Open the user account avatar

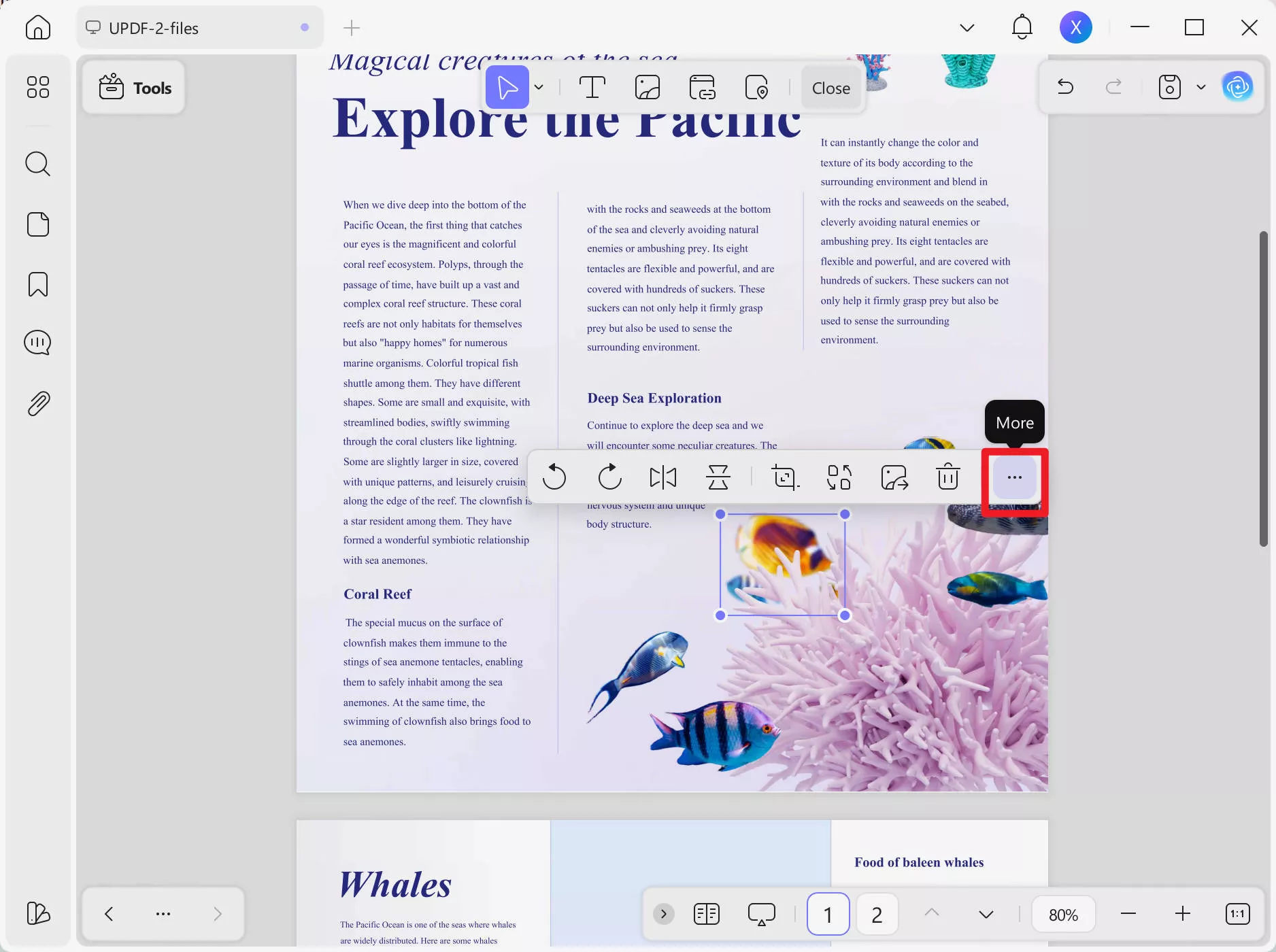1076,27
